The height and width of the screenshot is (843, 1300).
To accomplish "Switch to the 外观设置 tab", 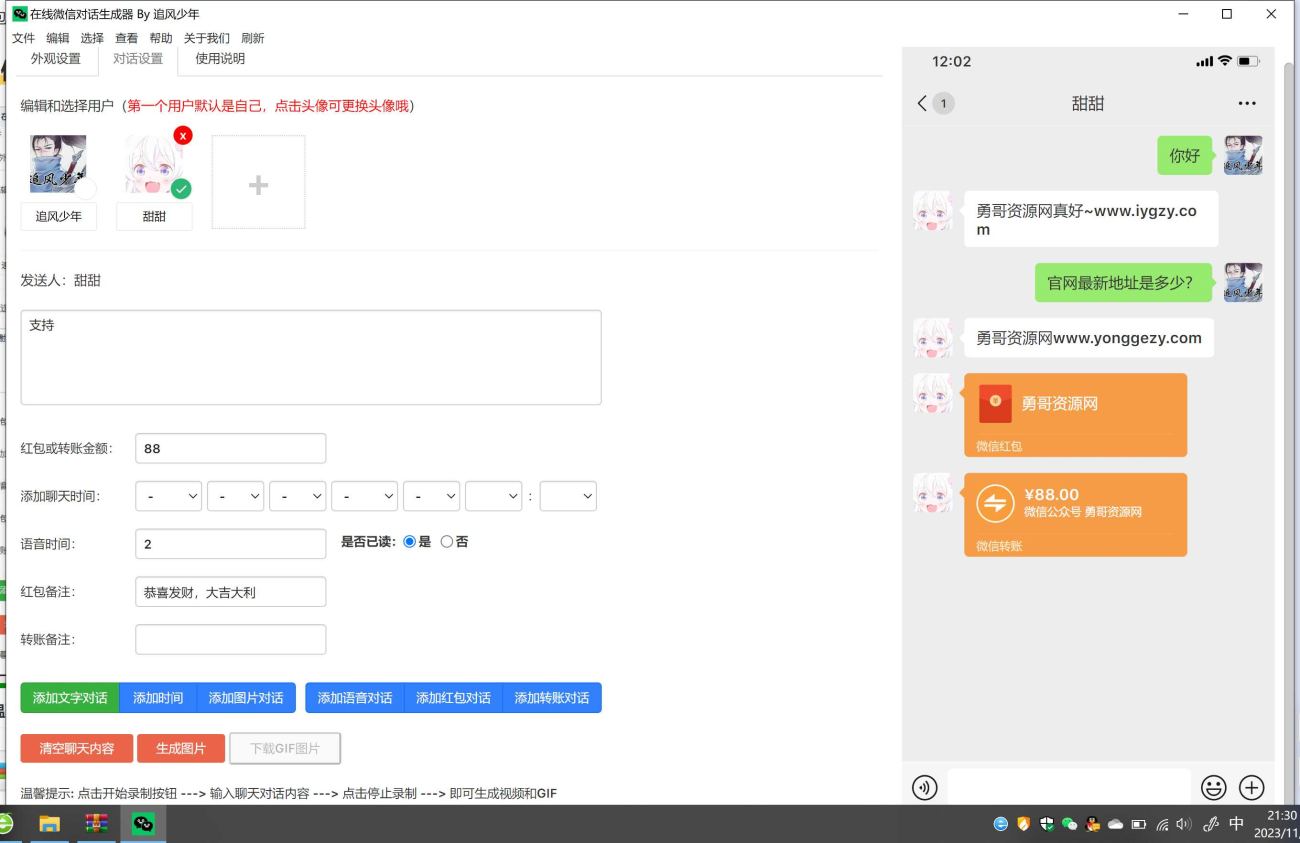I will click(56, 59).
